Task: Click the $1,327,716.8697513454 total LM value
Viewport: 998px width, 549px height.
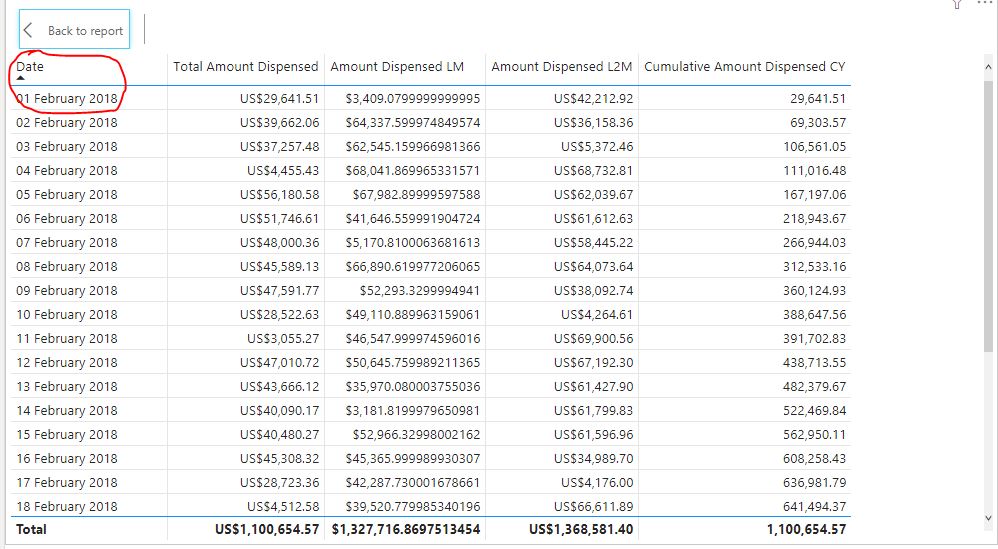Action: coord(406,529)
